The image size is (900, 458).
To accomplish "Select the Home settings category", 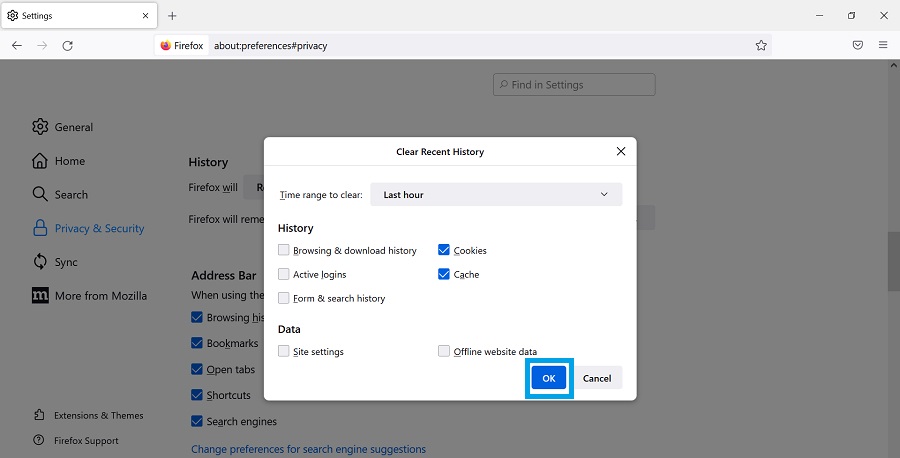I will (59, 161).
